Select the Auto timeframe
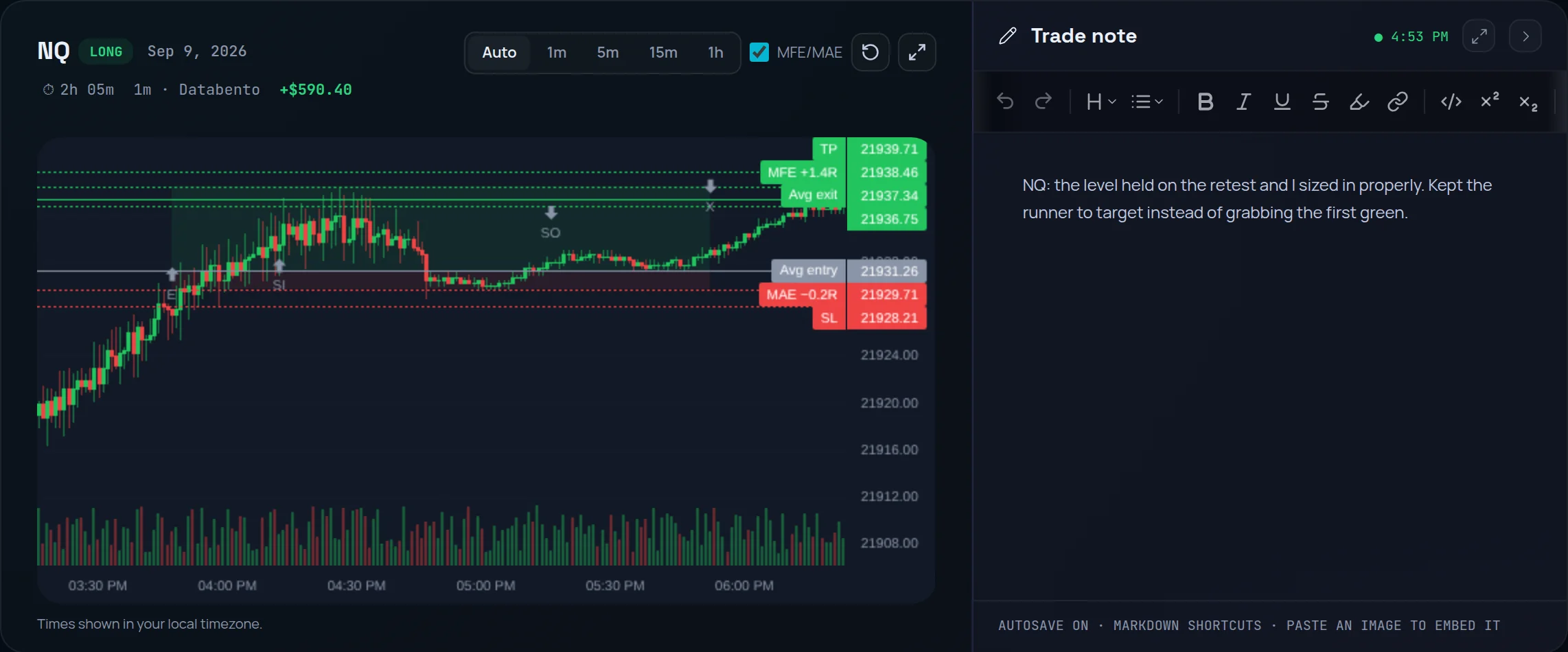Viewport: 1568px width, 652px height. tap(499, 52)
